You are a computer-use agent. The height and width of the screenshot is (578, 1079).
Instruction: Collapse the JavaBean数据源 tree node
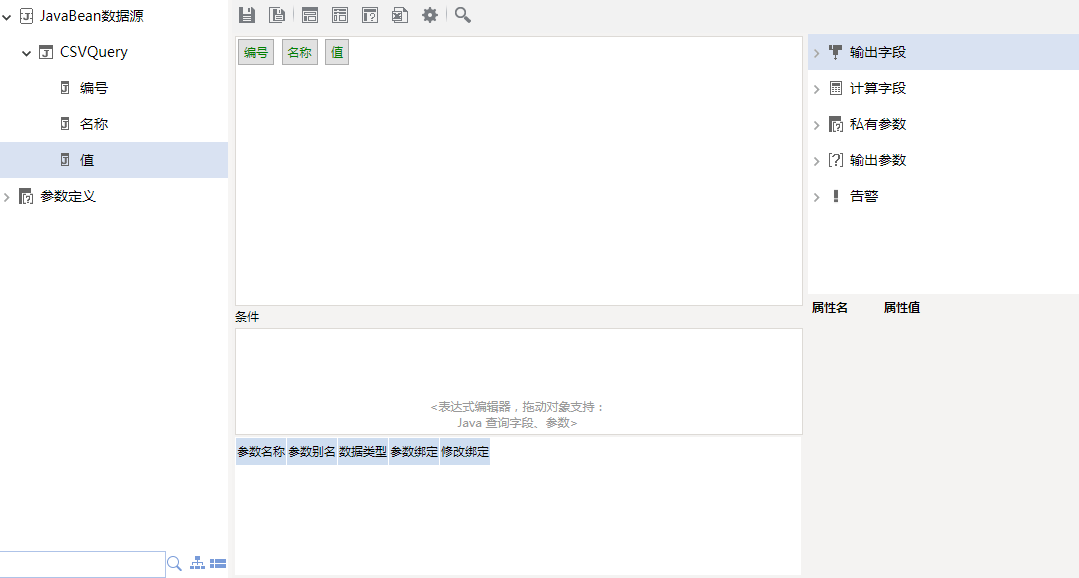click(7, 17)
